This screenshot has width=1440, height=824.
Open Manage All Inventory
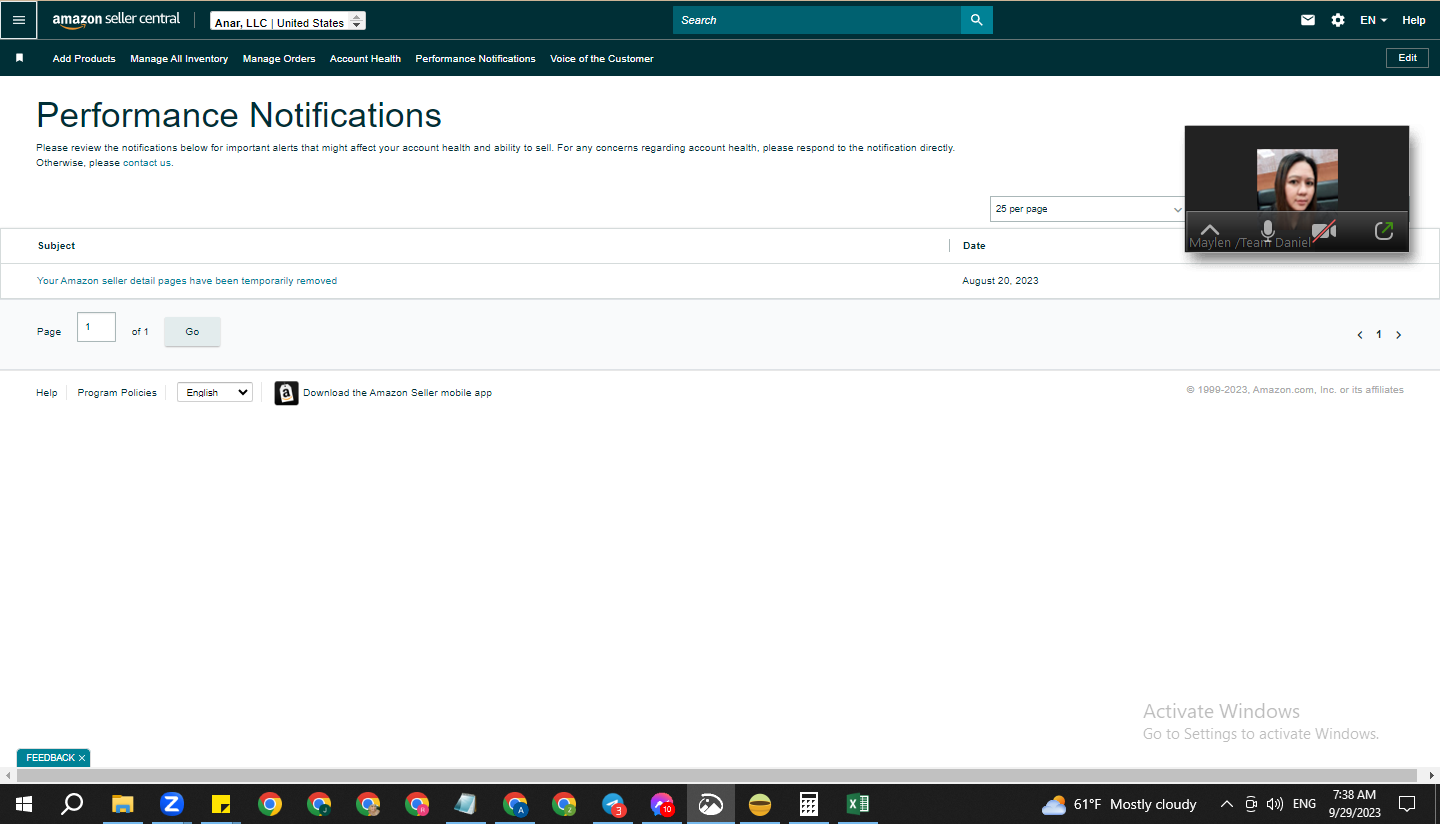tap(179, 59)
